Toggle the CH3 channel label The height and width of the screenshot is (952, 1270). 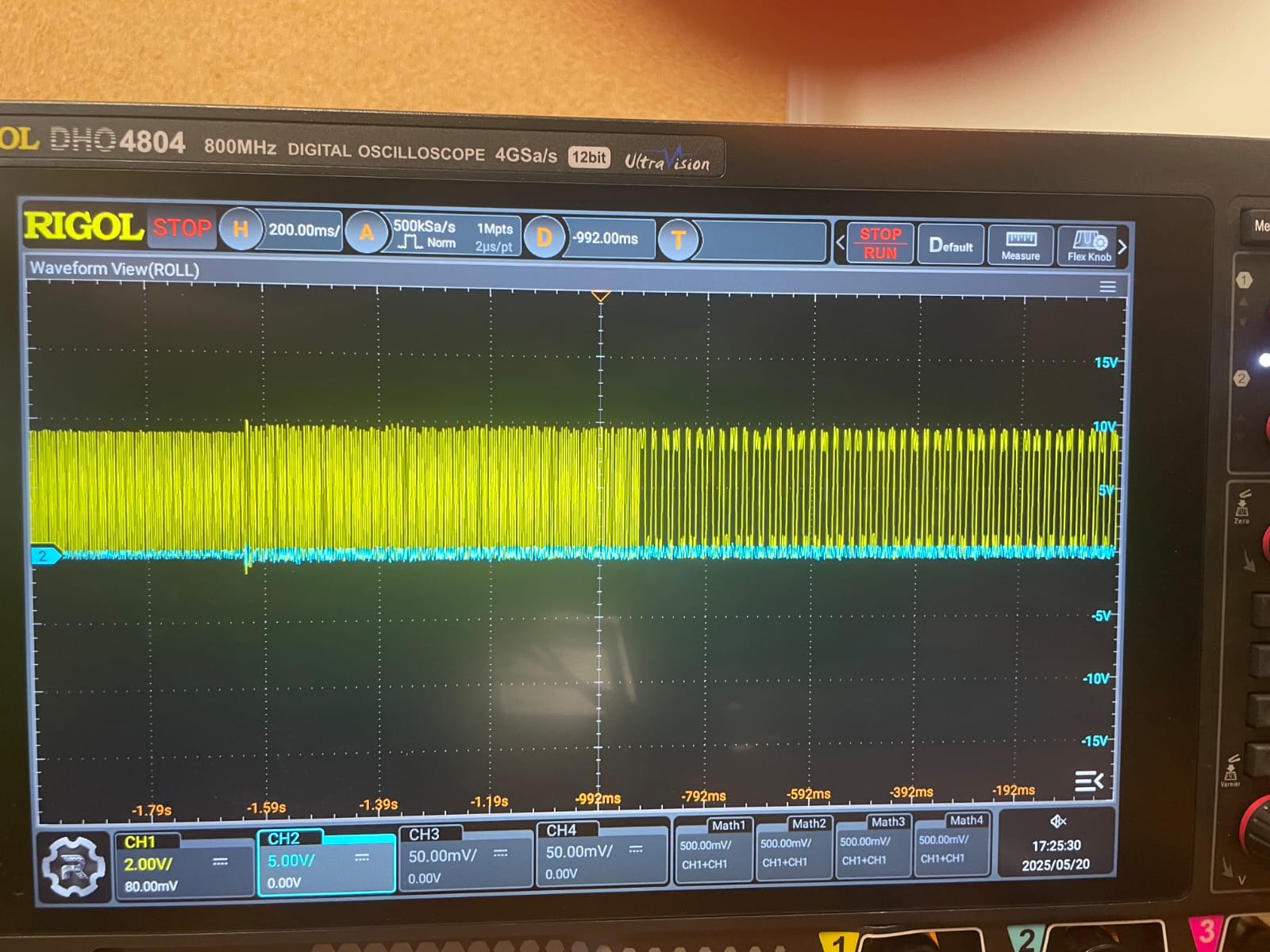[424, 835]
